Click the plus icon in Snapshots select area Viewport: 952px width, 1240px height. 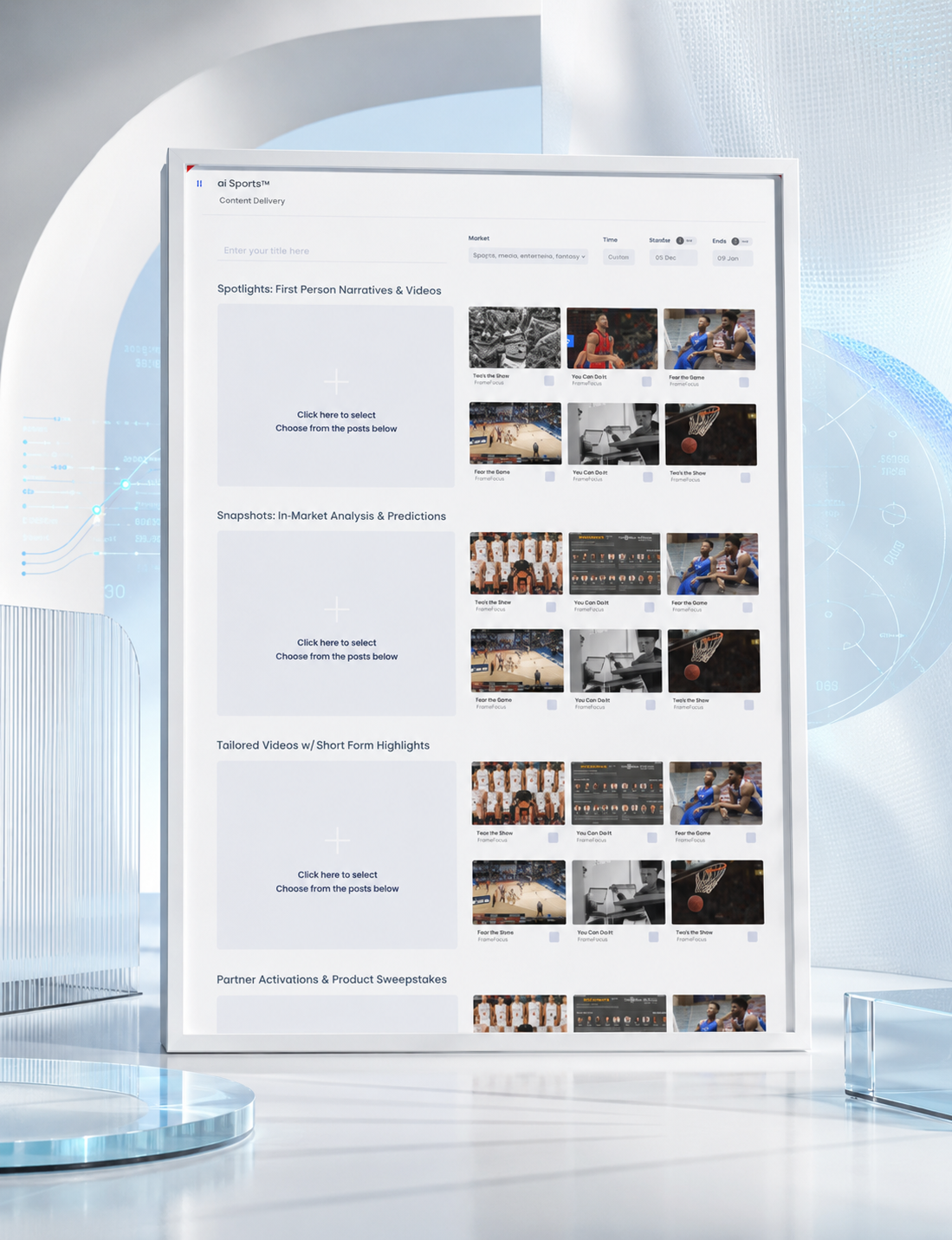[337, 609]
